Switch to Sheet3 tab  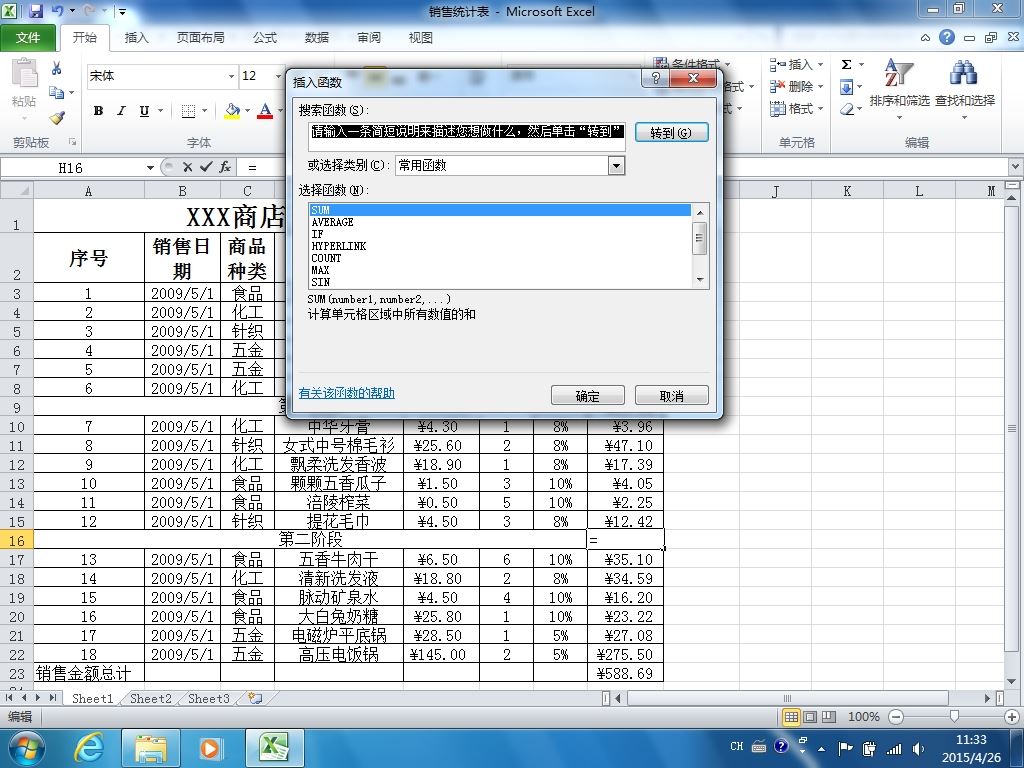point(208,699)
